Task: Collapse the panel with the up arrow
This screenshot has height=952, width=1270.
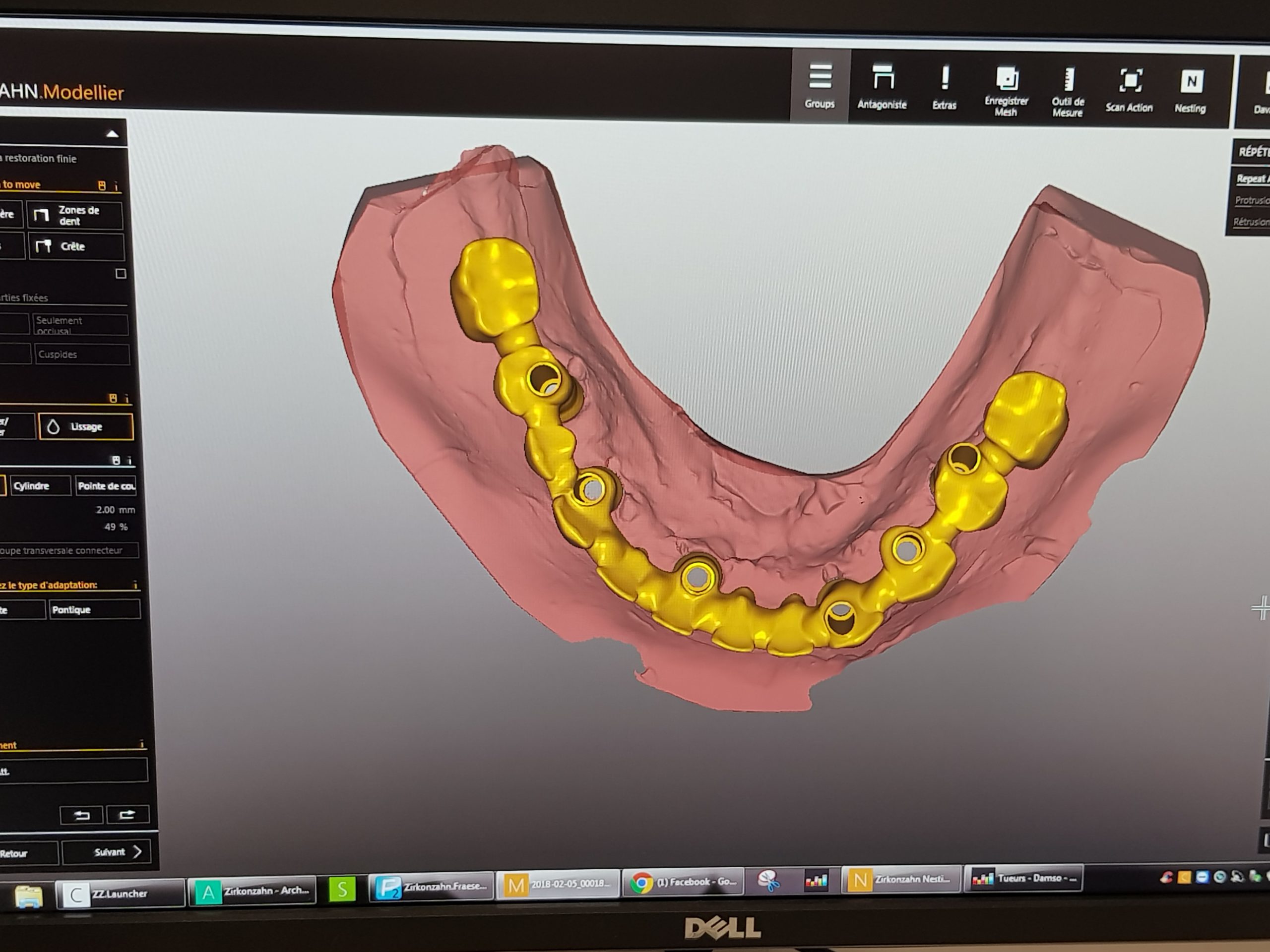Action: pyautogui.click(x=113, y=134)
